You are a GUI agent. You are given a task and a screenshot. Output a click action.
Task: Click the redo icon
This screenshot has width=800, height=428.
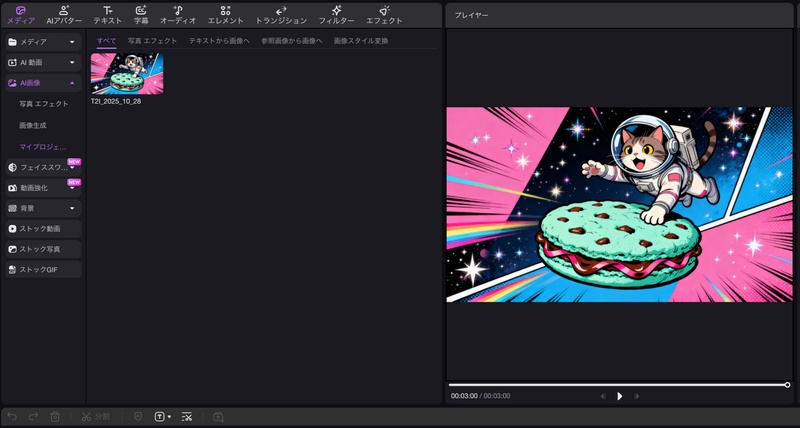click(x=33, y=417)
